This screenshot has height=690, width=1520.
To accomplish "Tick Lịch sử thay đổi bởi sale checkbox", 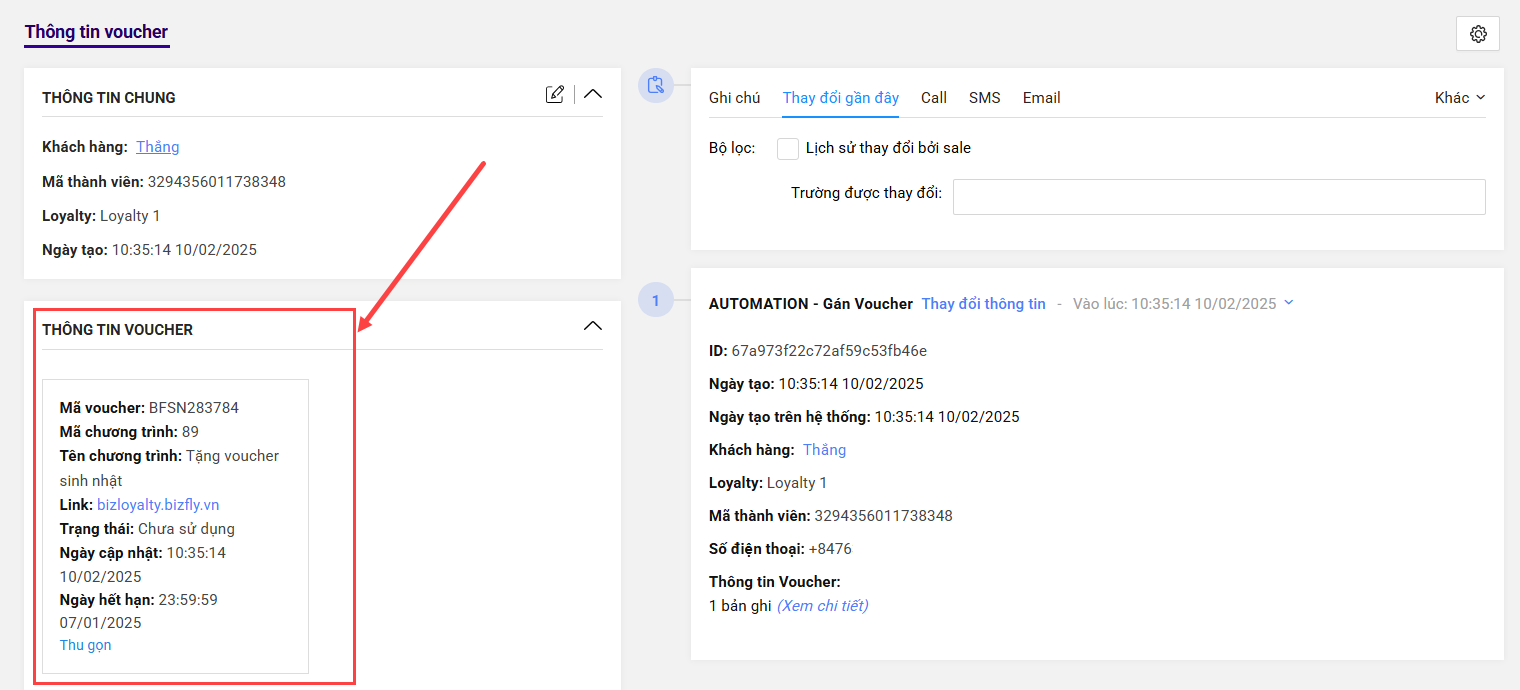I will pyautogui.click(x=788, y=148).
